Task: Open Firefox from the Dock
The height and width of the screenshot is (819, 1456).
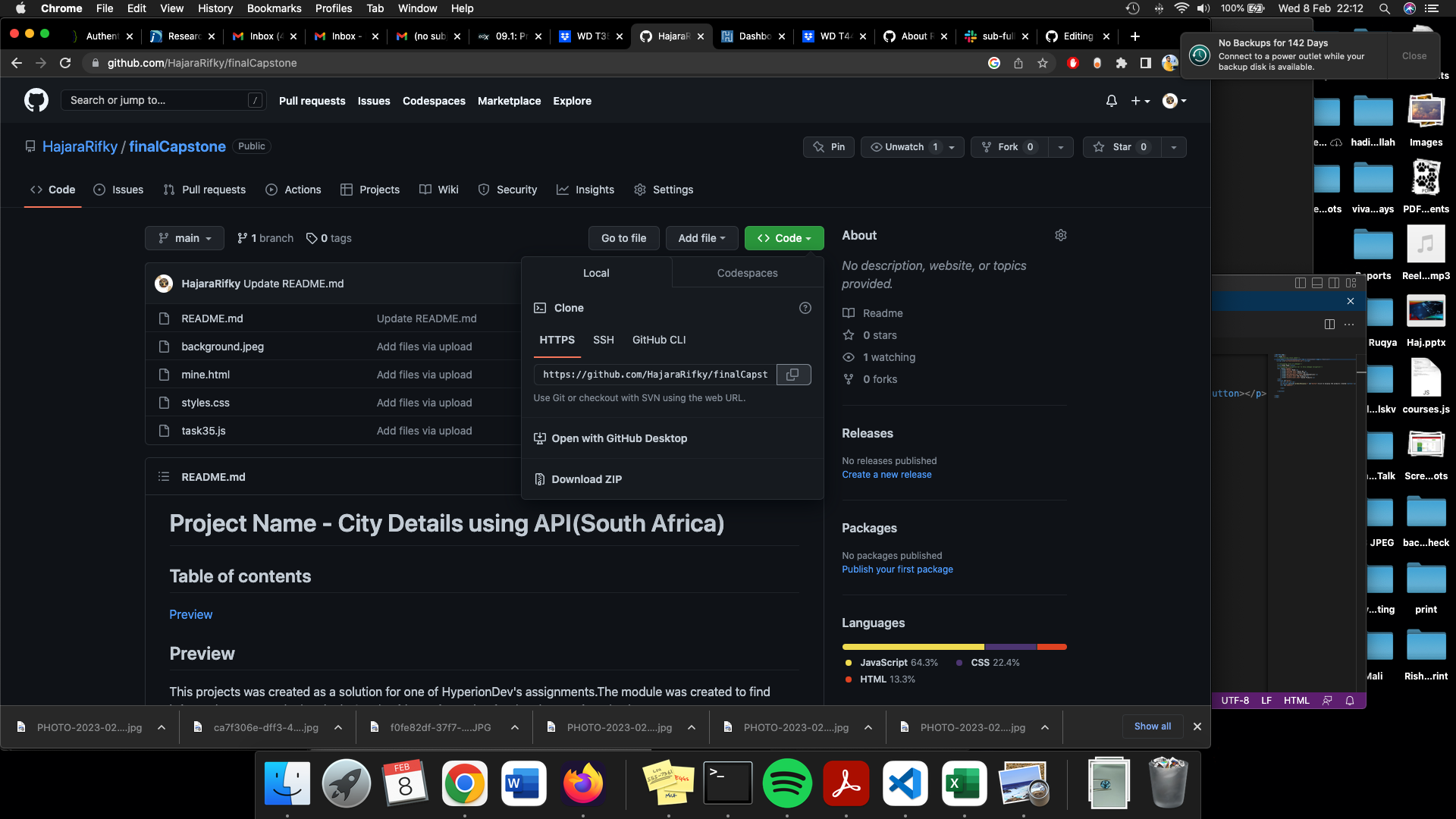Action: pos(583,783)
